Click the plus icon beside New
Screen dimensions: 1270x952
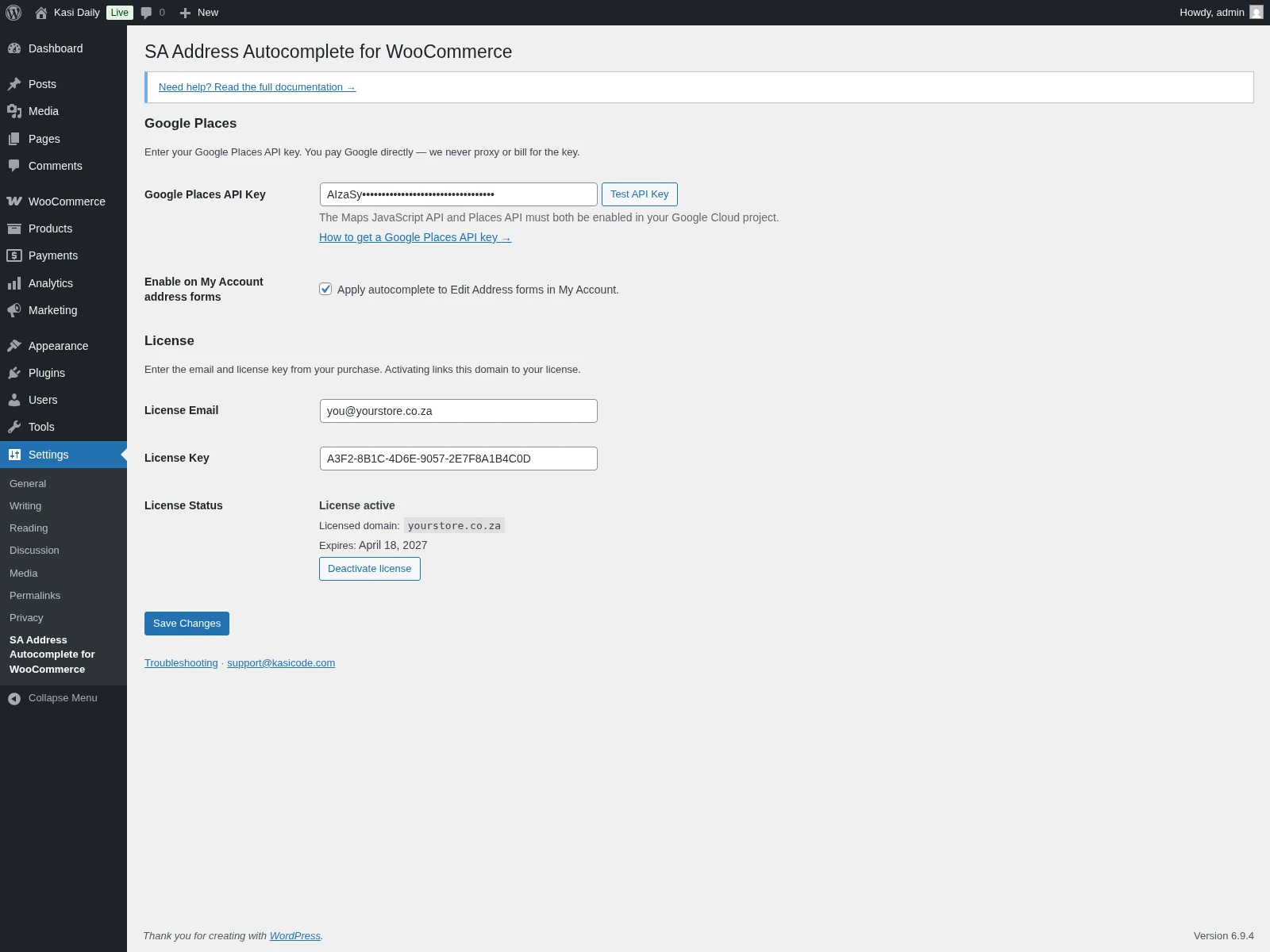tap(185, 13)
